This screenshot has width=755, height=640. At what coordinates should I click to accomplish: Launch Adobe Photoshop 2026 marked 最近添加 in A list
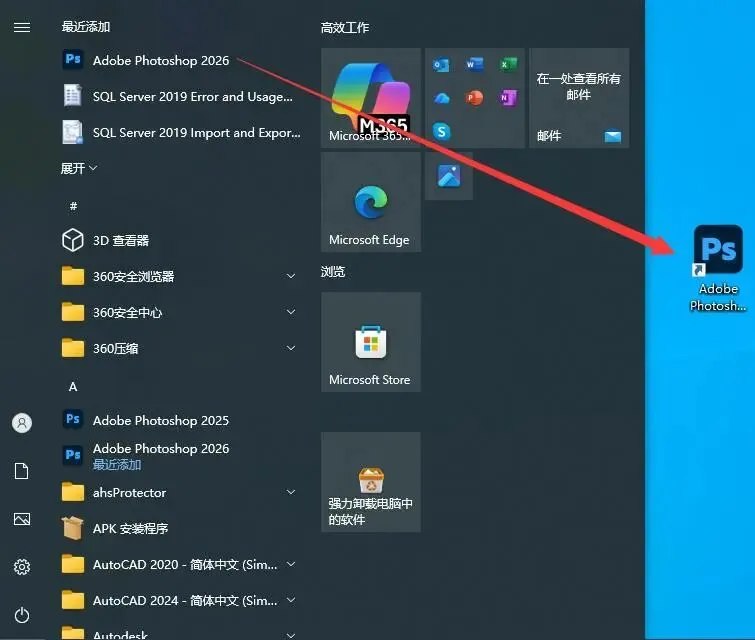point(146,456)
